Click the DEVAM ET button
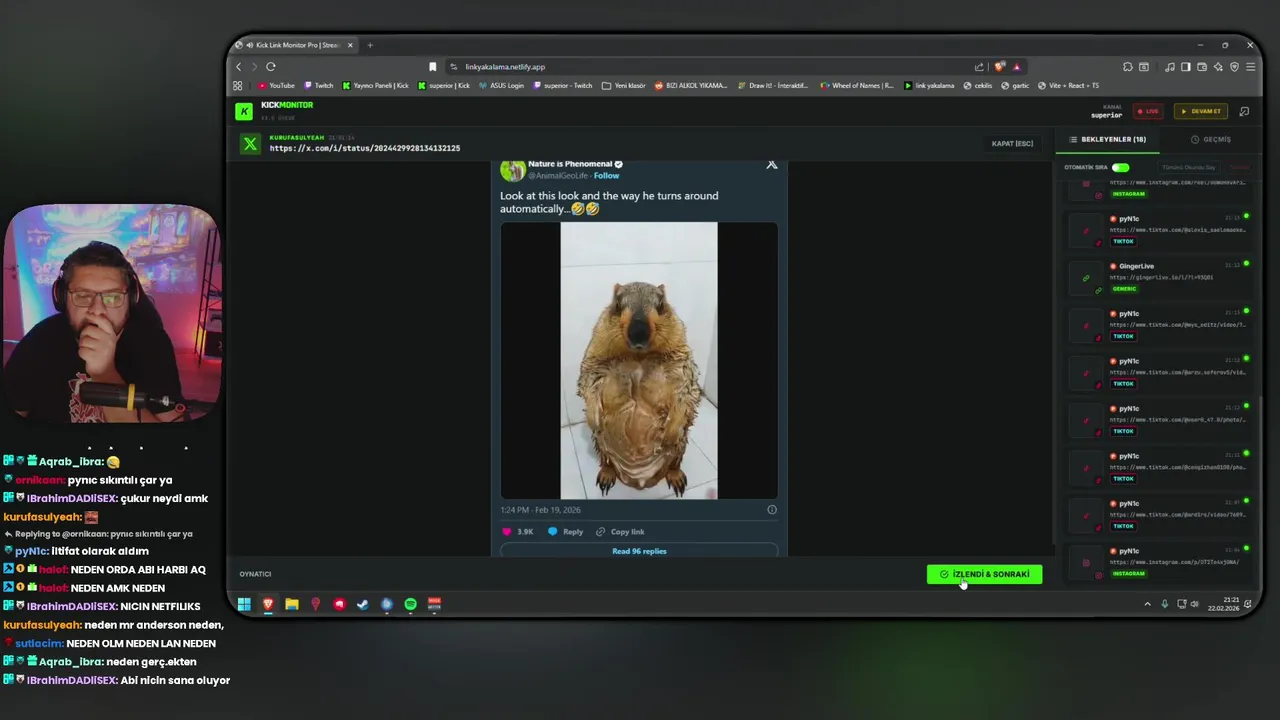 coord(1201,111)
